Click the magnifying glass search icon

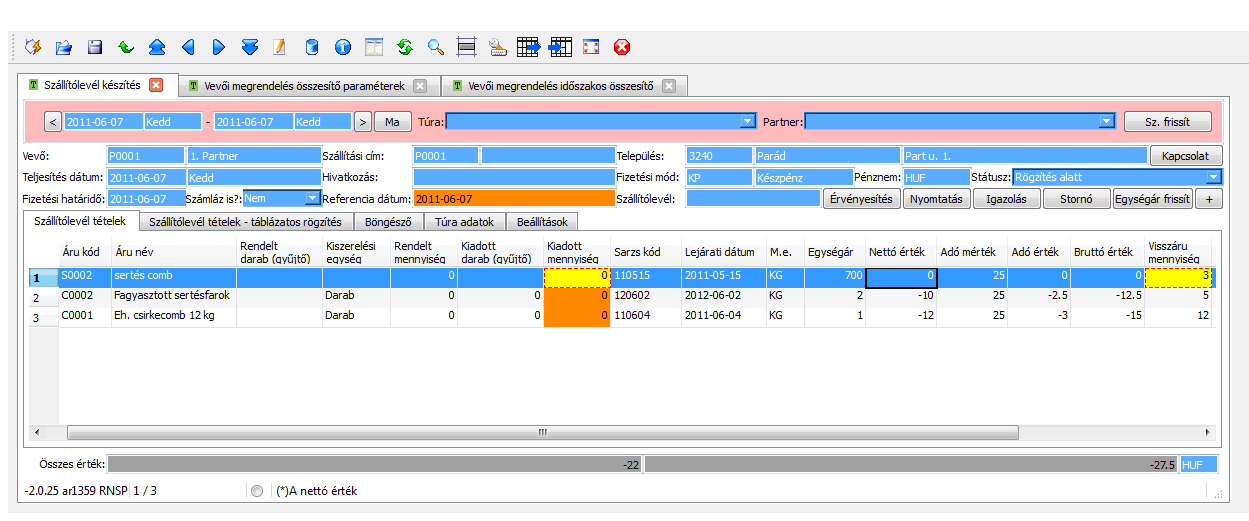pyautogui.click(x=435, y=47)
